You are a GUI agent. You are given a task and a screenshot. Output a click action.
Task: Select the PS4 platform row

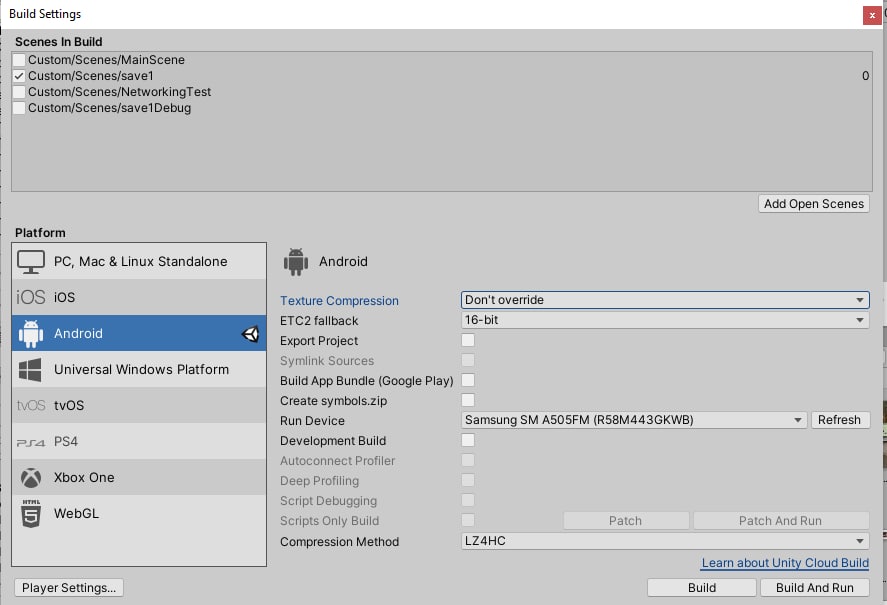139,441
